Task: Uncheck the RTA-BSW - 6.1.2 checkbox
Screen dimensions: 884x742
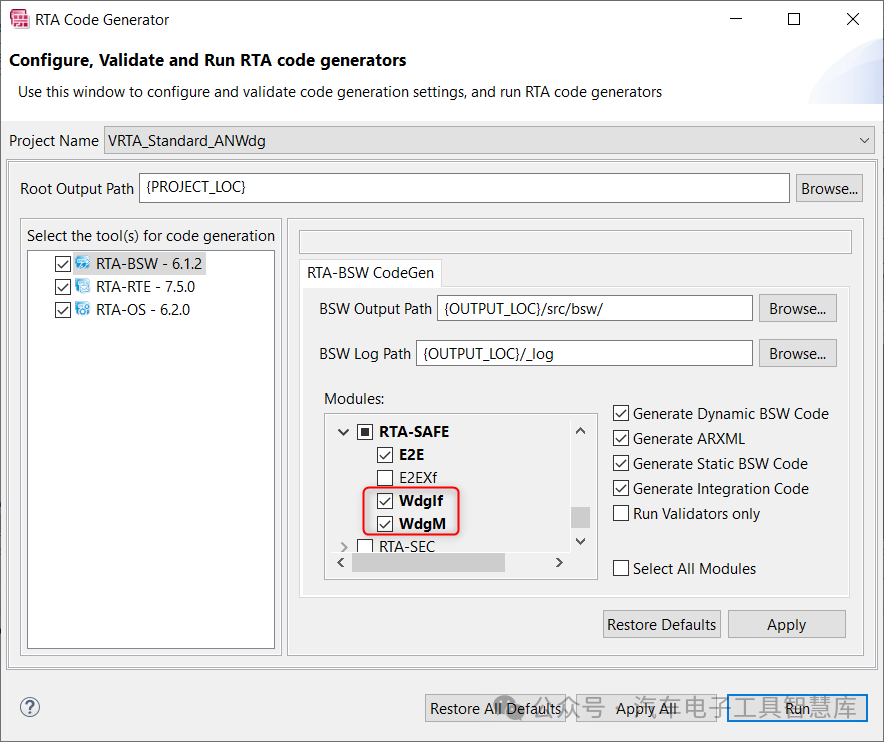Action: tap(63, 264)
